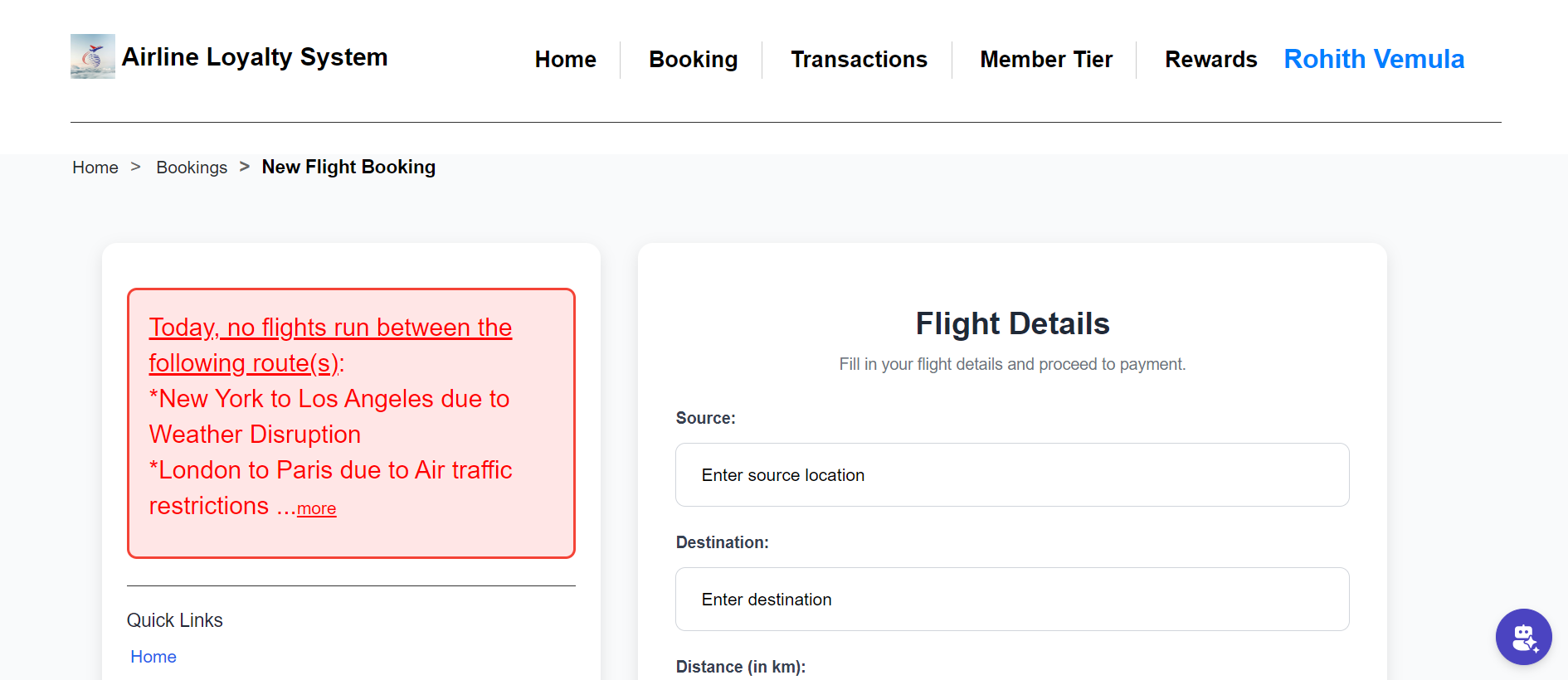Screen dimensions: 1568x680
Task: Expand the alert with the more link
Action: (x=316, y=509)
